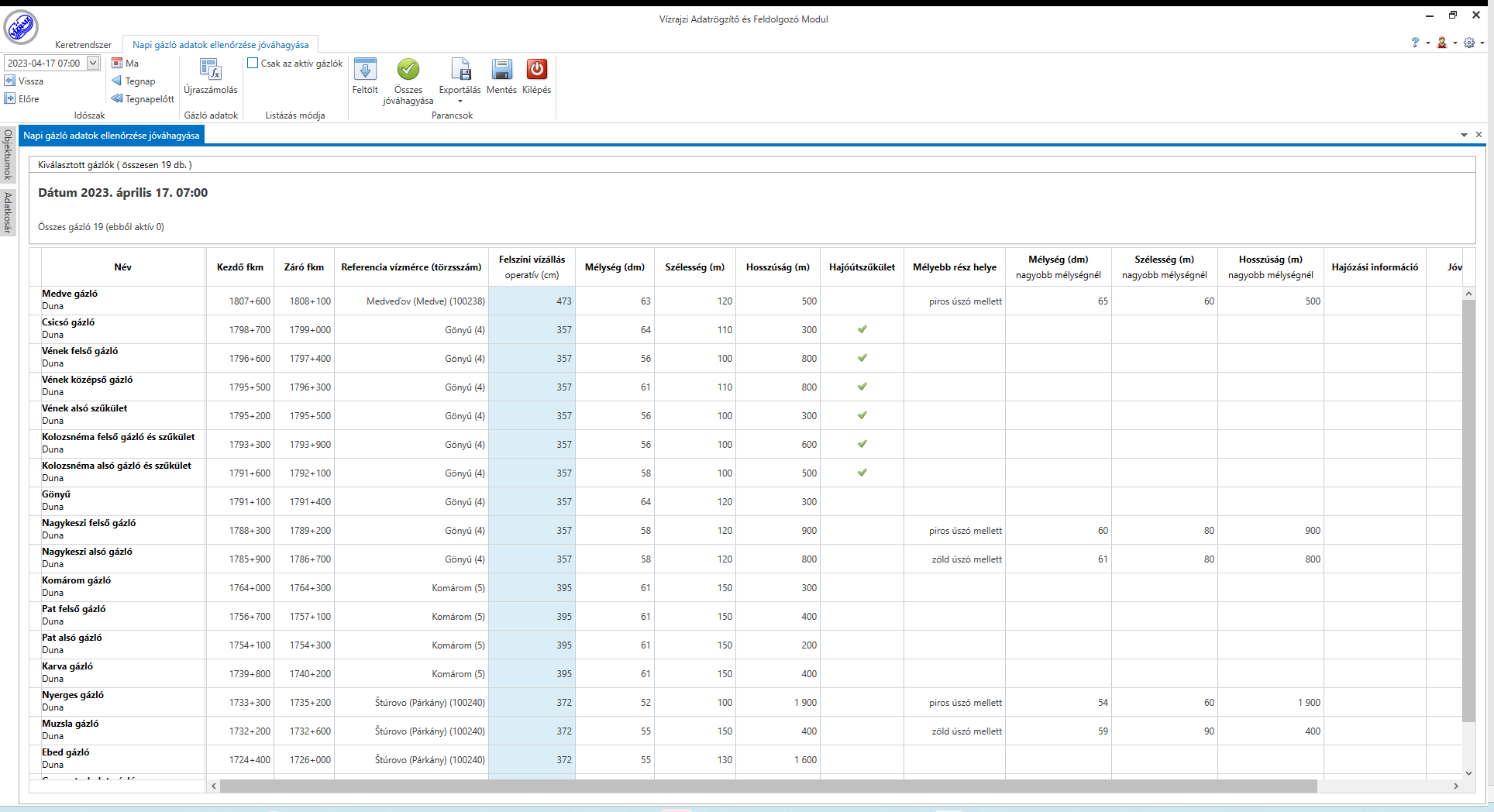Click the application logo icon
The image size is (1494, 812).
coord(21,28)
